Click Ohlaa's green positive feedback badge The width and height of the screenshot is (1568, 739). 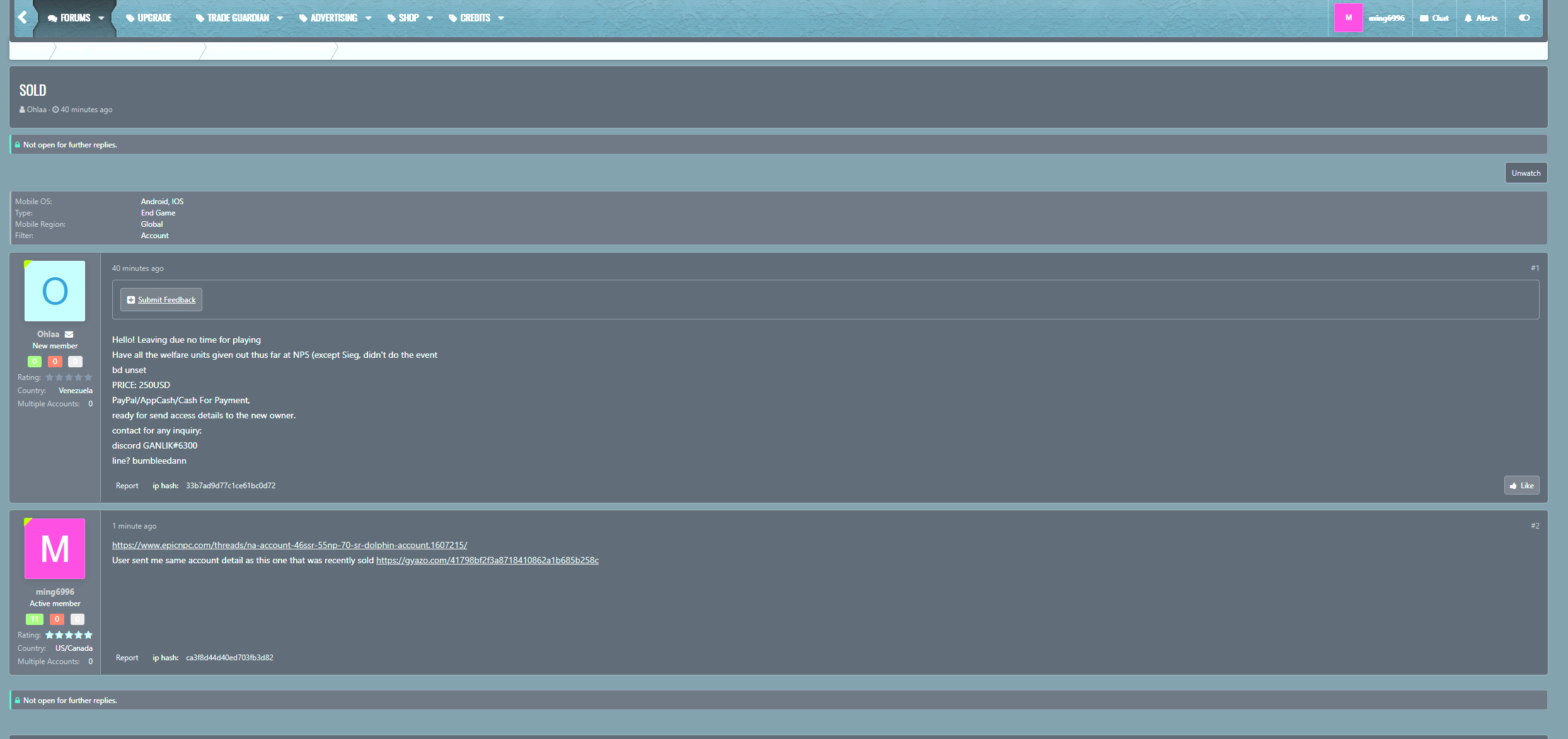35,362
